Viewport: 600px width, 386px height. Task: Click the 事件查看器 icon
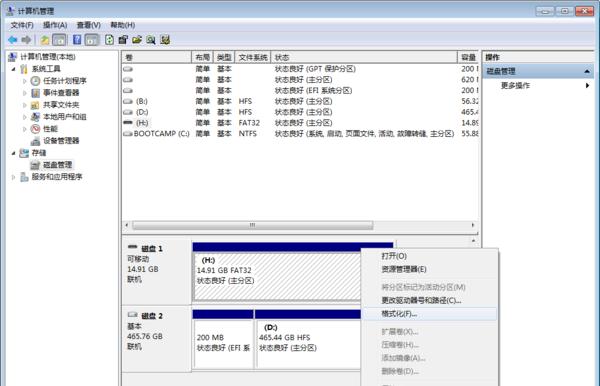click(35, 93)
